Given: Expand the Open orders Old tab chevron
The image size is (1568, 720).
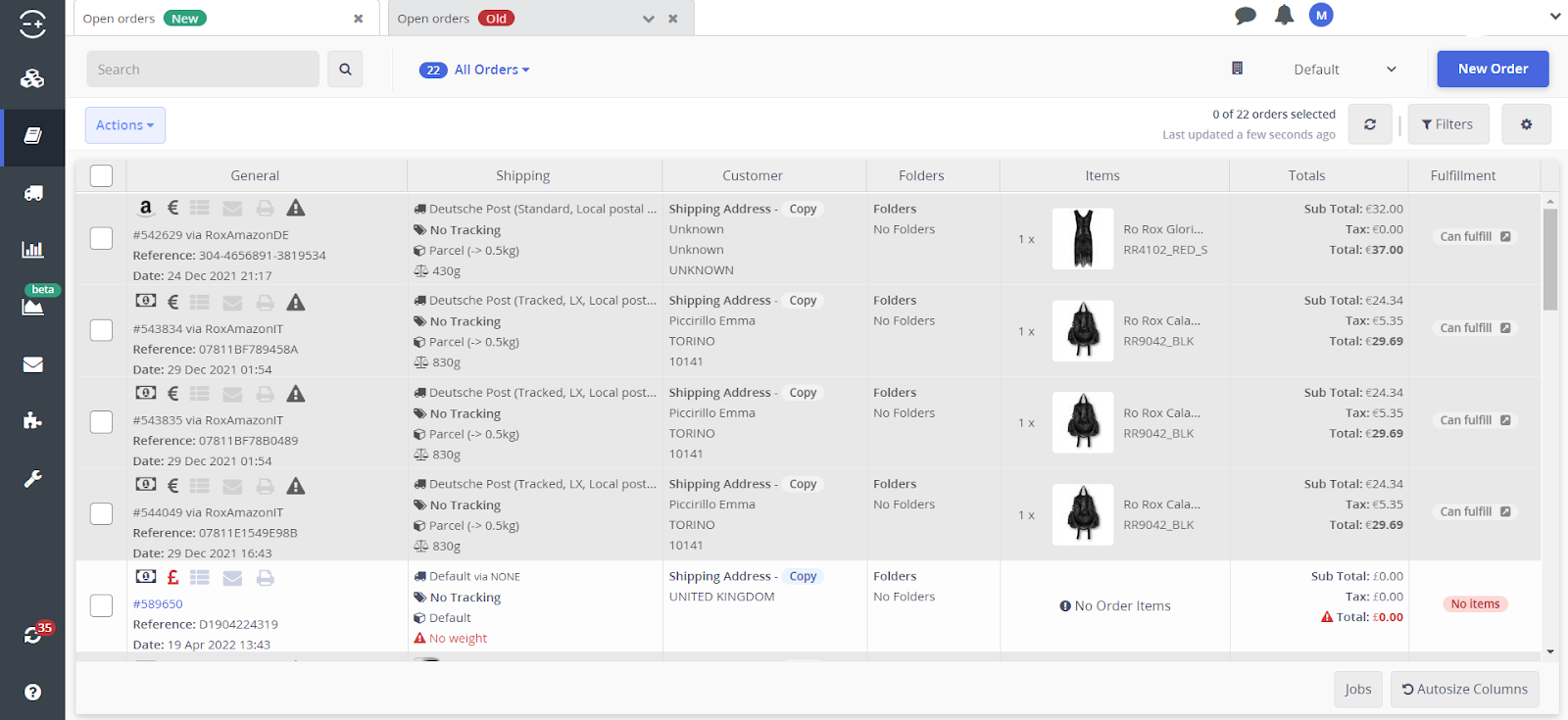Looking at the screenshot, I should coord(648,19).
